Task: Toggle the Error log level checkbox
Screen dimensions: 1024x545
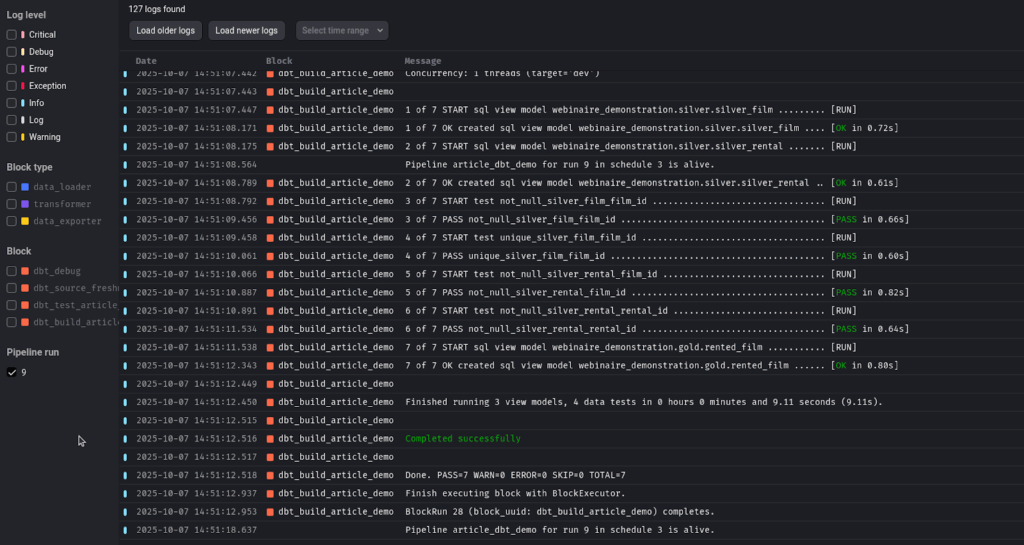Action: [x=12, y=69]
